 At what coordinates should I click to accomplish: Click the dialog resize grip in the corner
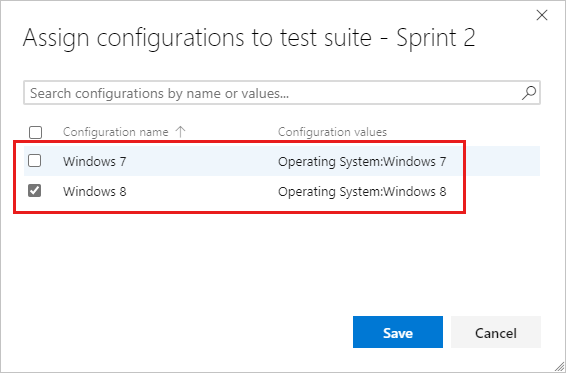(559, 366)
